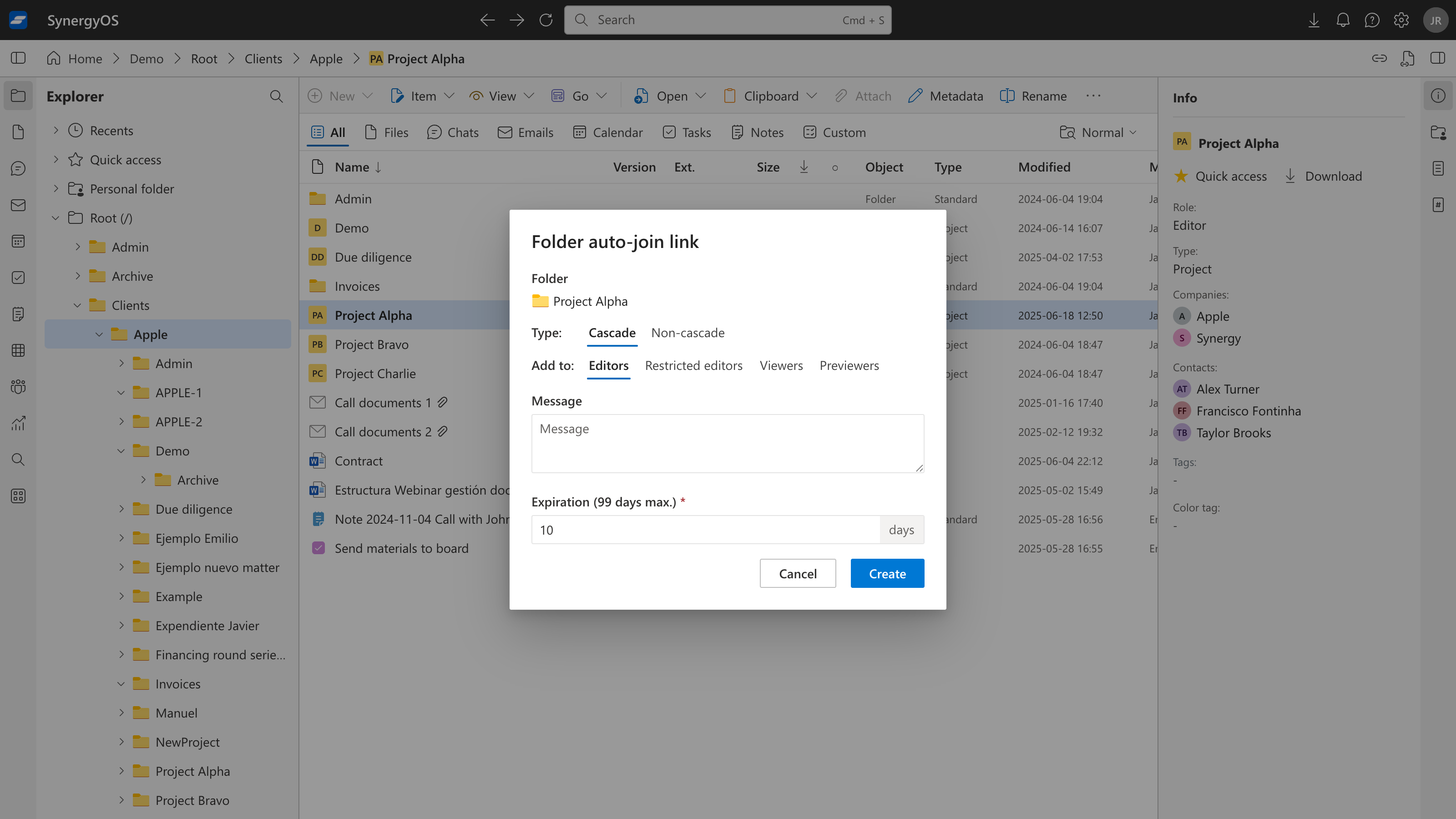Click the Create button
This screenshot has height=819, width=1456.
tap(887, 574)
